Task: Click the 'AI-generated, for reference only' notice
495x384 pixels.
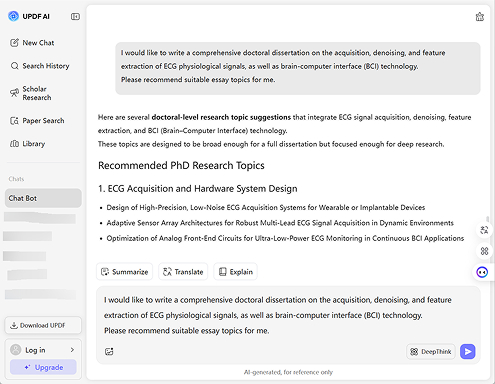Action: point(288,372)
